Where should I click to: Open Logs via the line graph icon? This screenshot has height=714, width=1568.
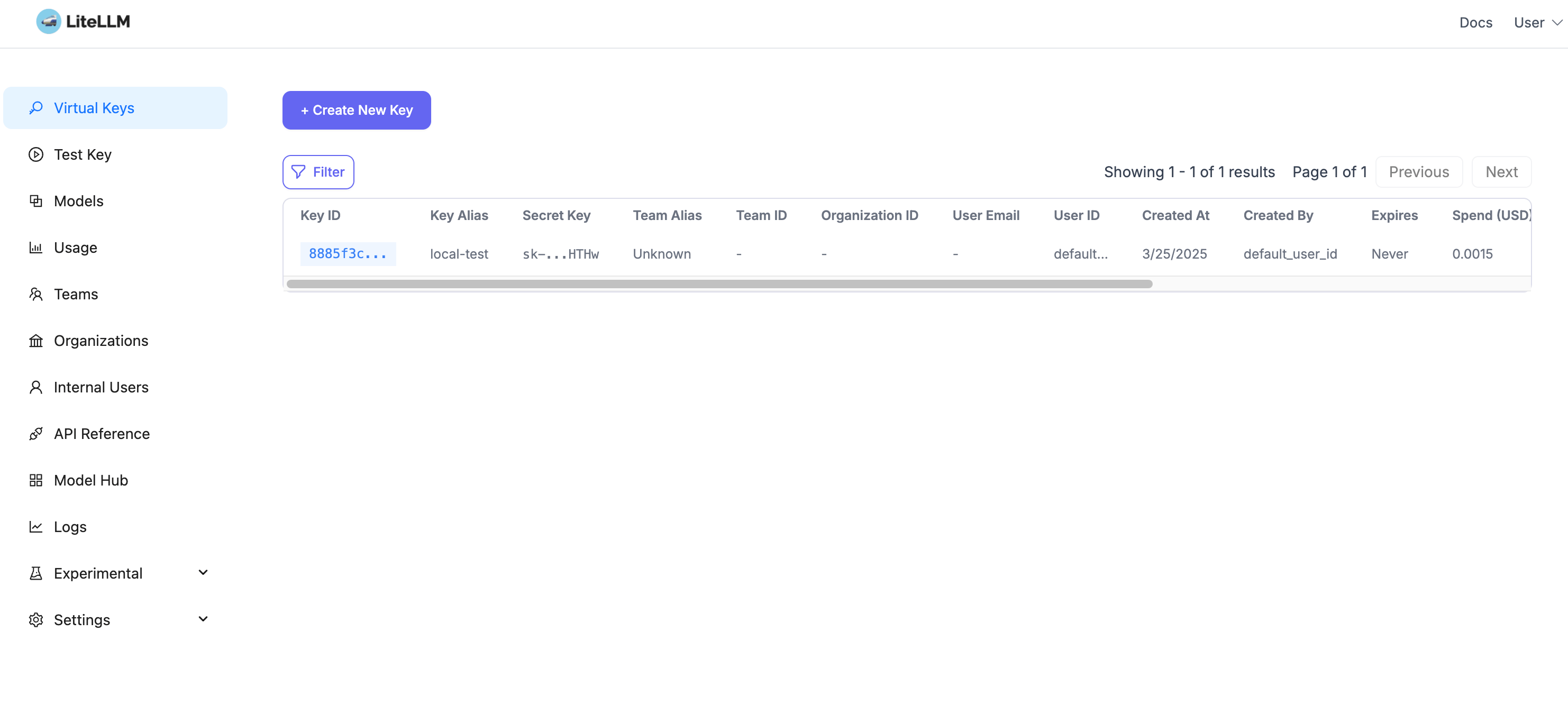tap(36, 527)
